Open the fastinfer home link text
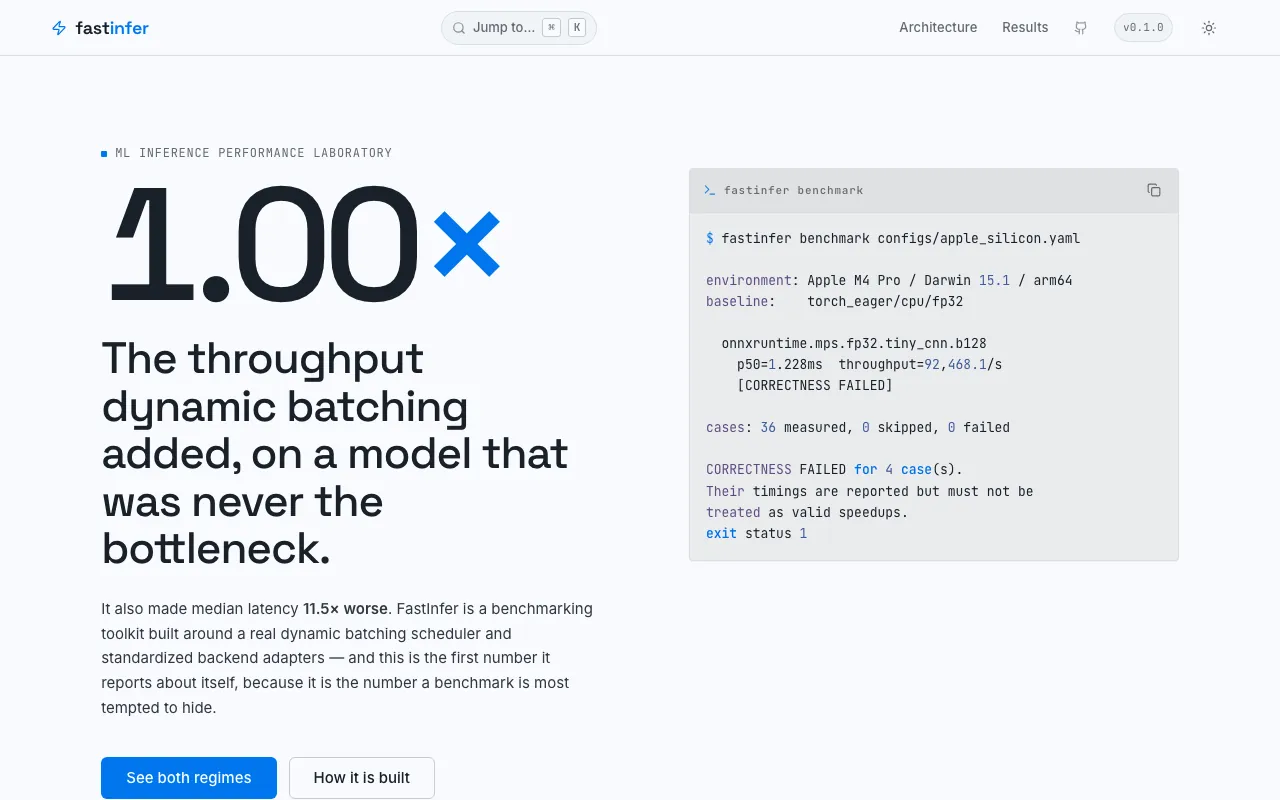The image size is (1280, 800). (x=112, y=28)
